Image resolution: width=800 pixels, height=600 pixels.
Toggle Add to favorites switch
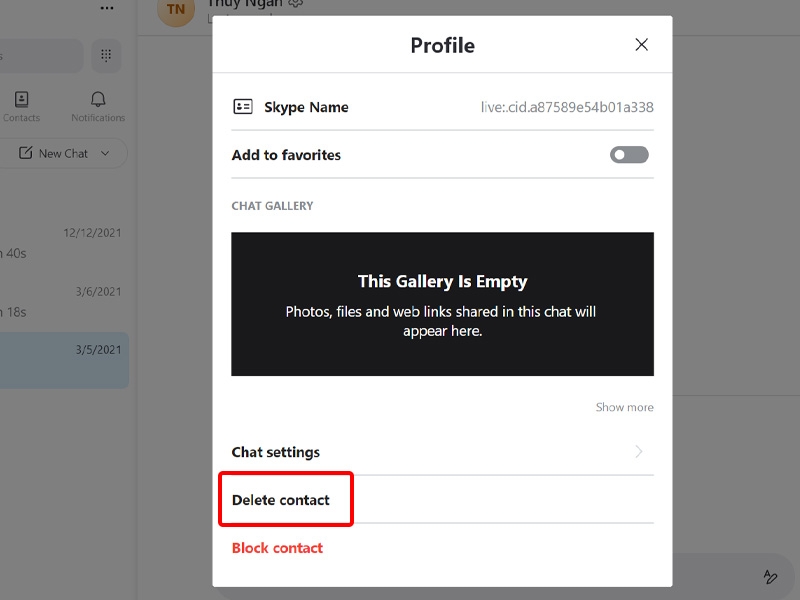629,155
